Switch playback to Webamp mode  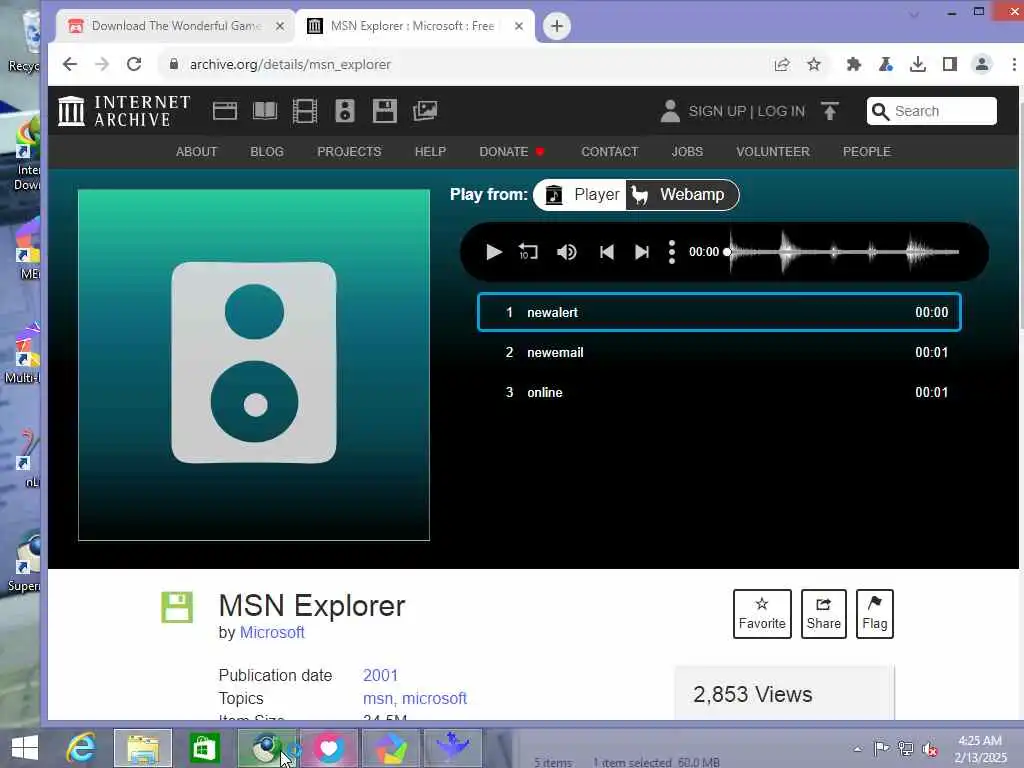[681, 195]
